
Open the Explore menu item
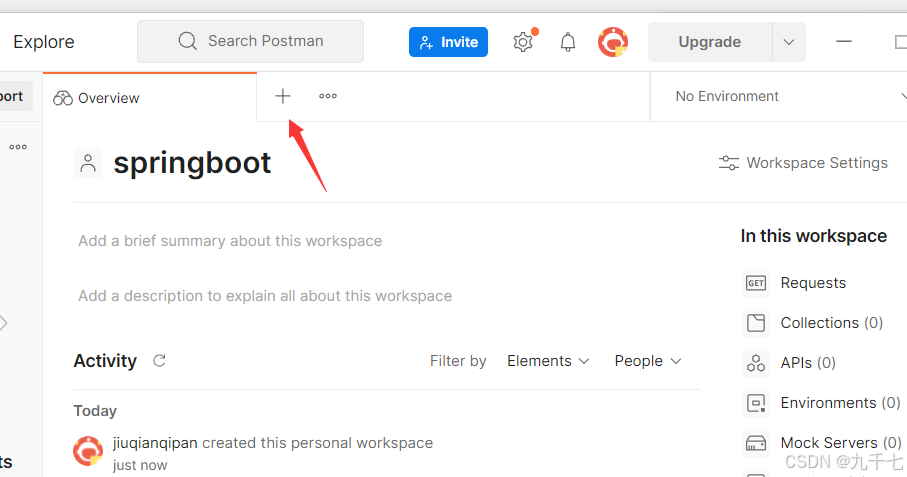click(44, 42)
